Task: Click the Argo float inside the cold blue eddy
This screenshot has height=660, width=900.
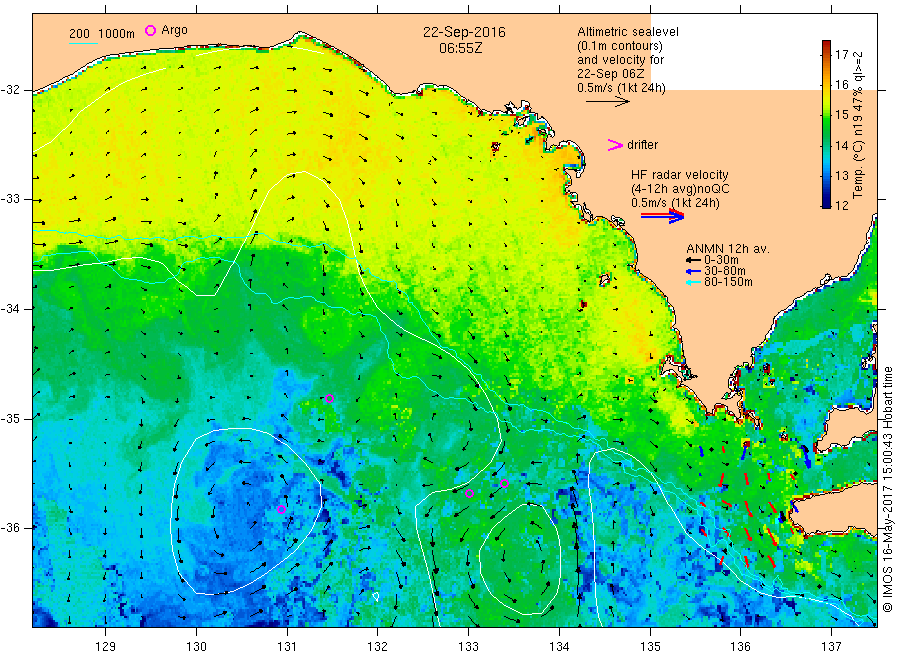Action: (x=281, y=510)
